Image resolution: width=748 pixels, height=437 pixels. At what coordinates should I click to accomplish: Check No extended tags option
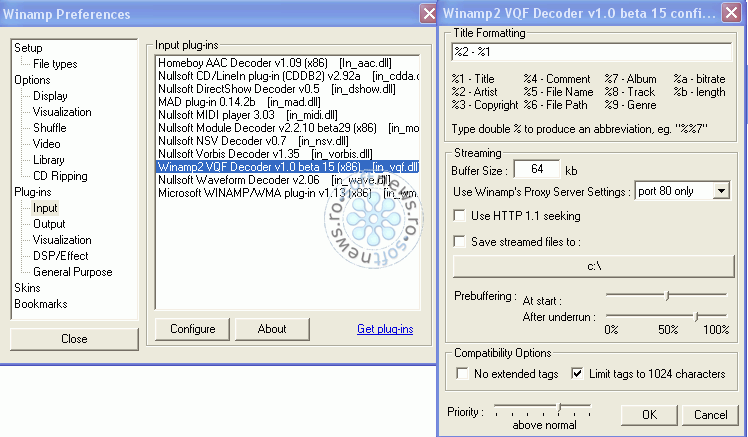[x=462, y=373]
